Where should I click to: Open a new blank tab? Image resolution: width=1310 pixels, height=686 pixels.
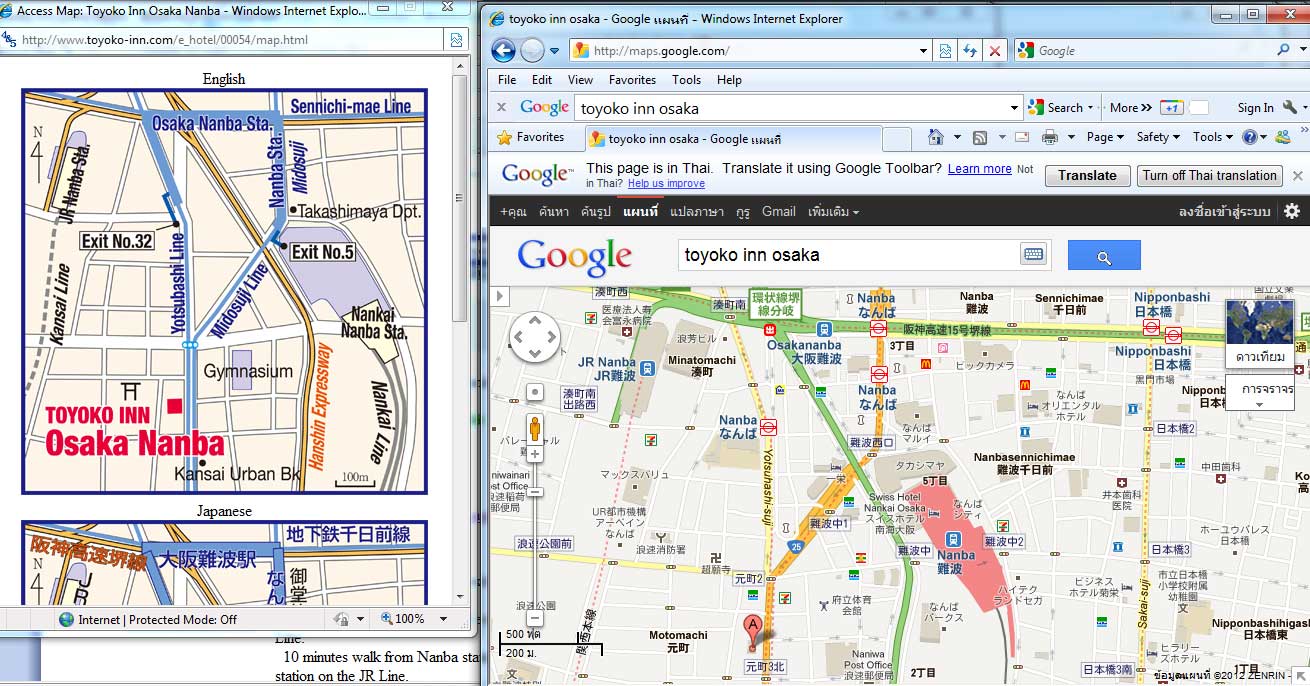(x=897, y=138)
